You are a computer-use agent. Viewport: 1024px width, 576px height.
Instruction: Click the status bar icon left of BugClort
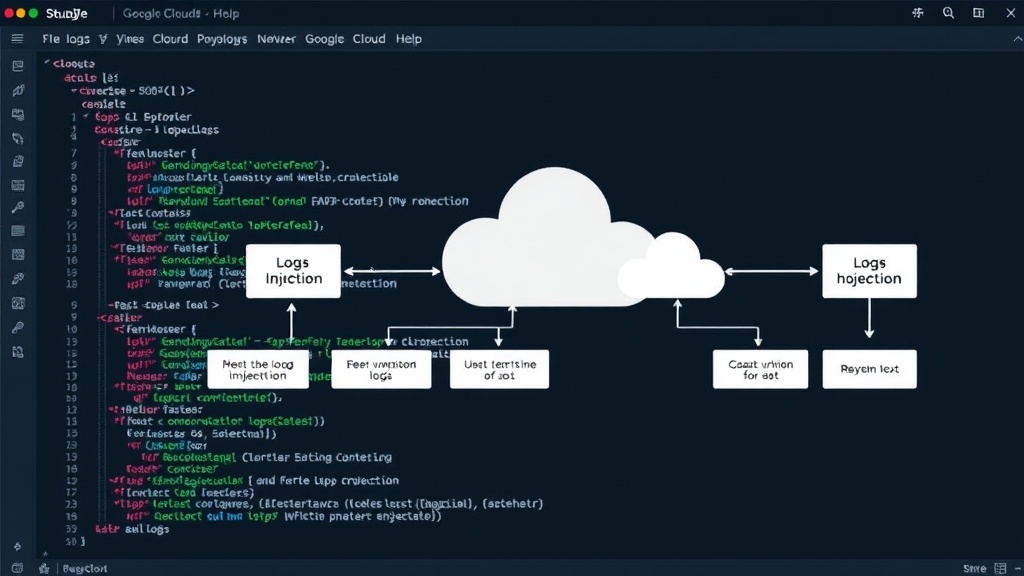(44, 569)
